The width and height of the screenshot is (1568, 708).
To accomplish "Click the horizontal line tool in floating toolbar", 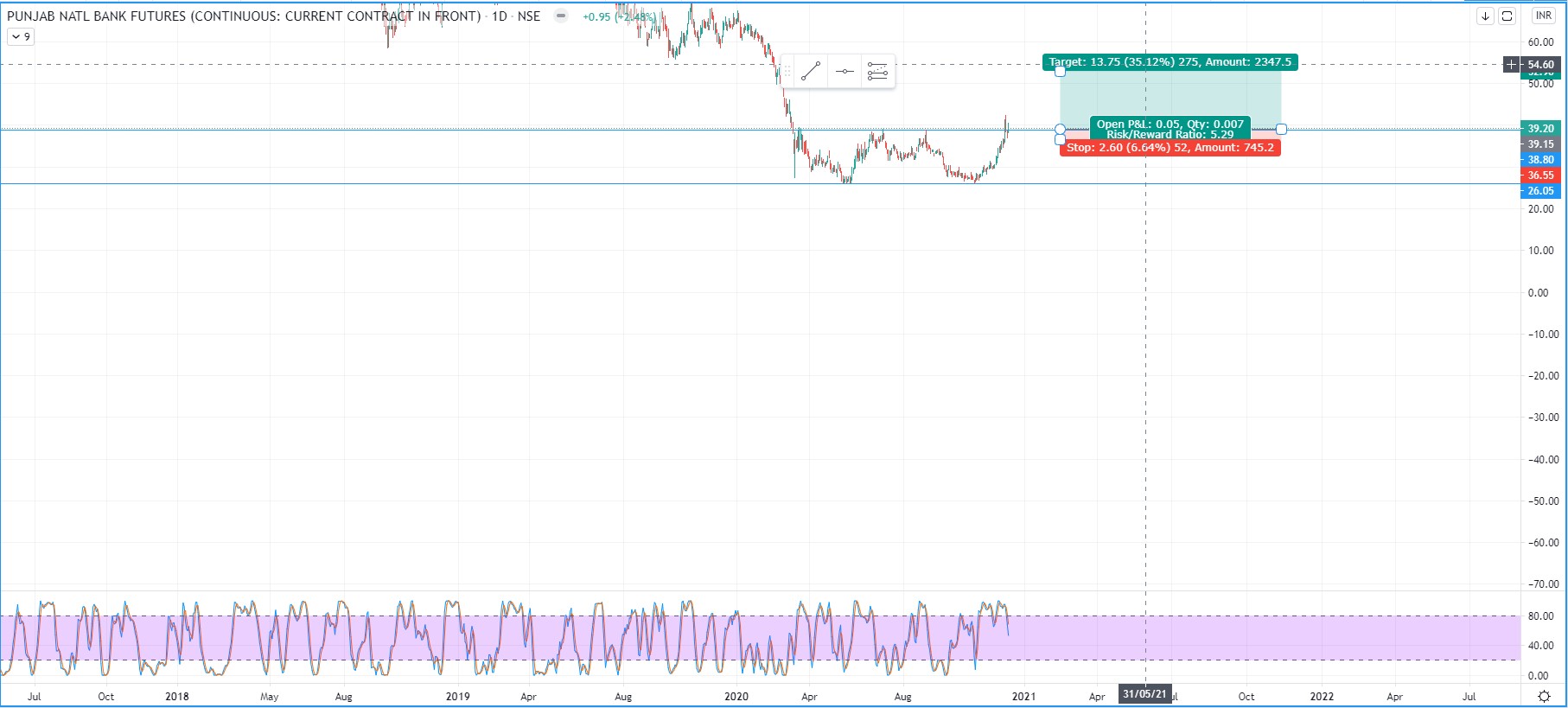I will click(x=845, y=72).
